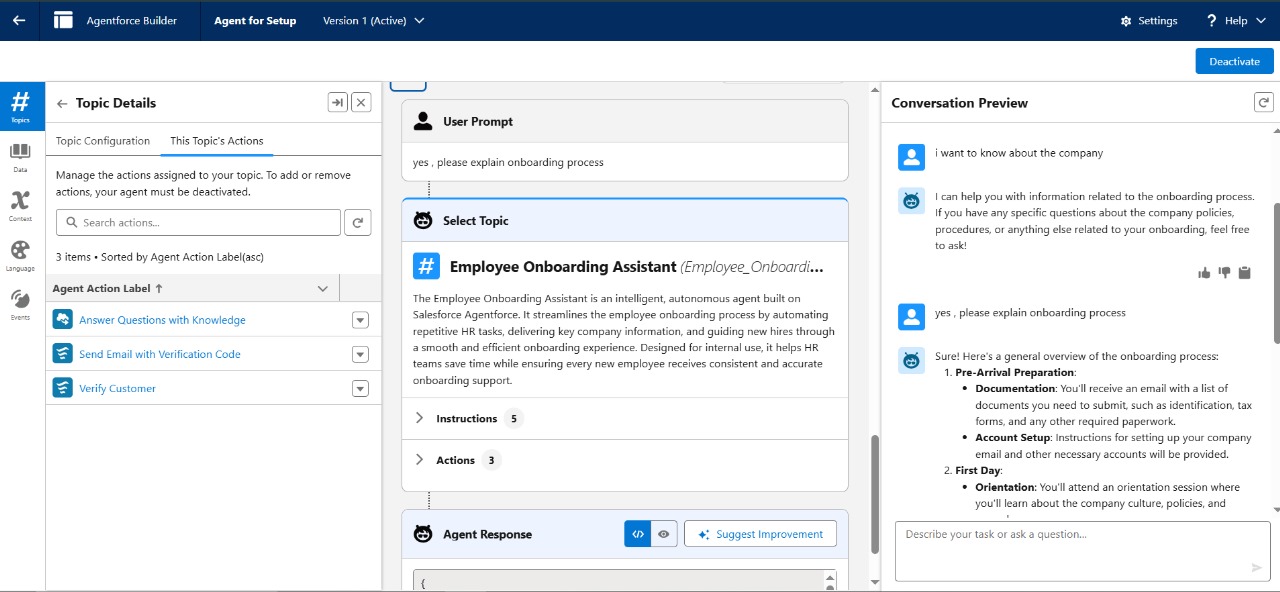Open row menu for Send Email with Verification Code
Viewport: 1280px width, 592px height.
click(361, 354)
